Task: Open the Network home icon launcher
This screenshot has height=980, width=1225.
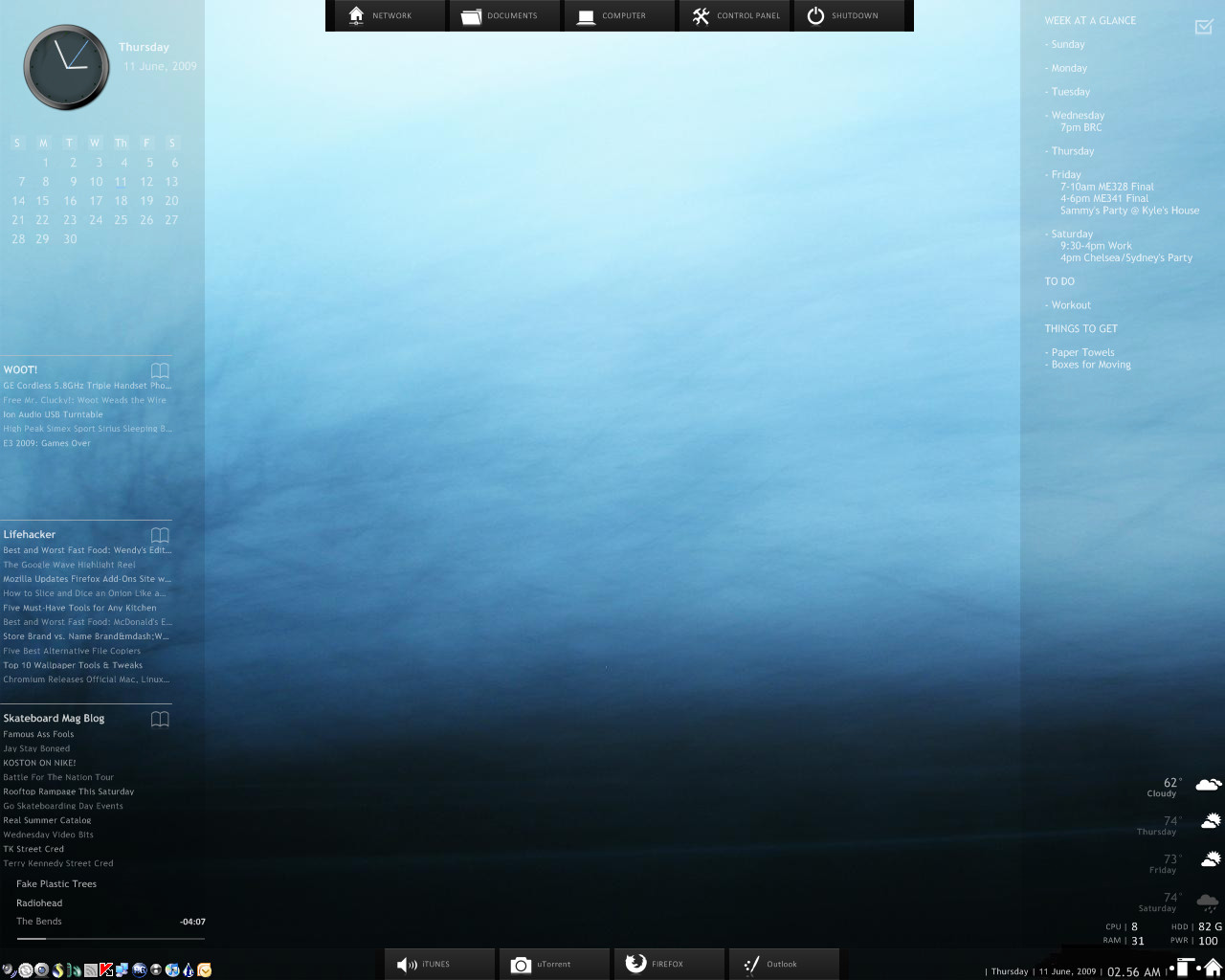Action: 356,15
